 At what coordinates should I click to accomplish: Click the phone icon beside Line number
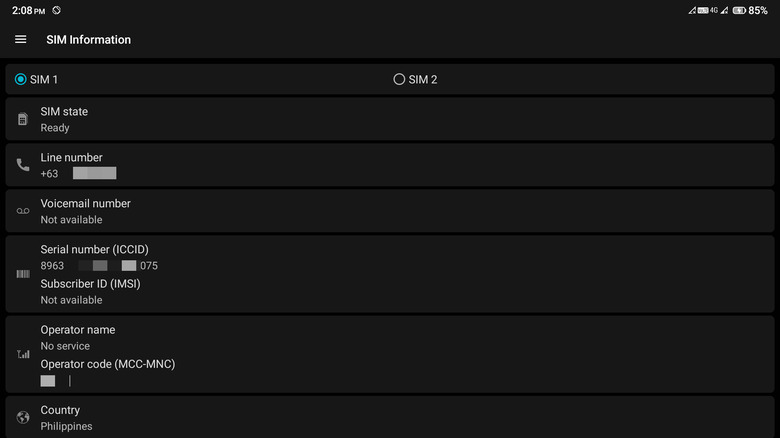click(x=22, y=165)
